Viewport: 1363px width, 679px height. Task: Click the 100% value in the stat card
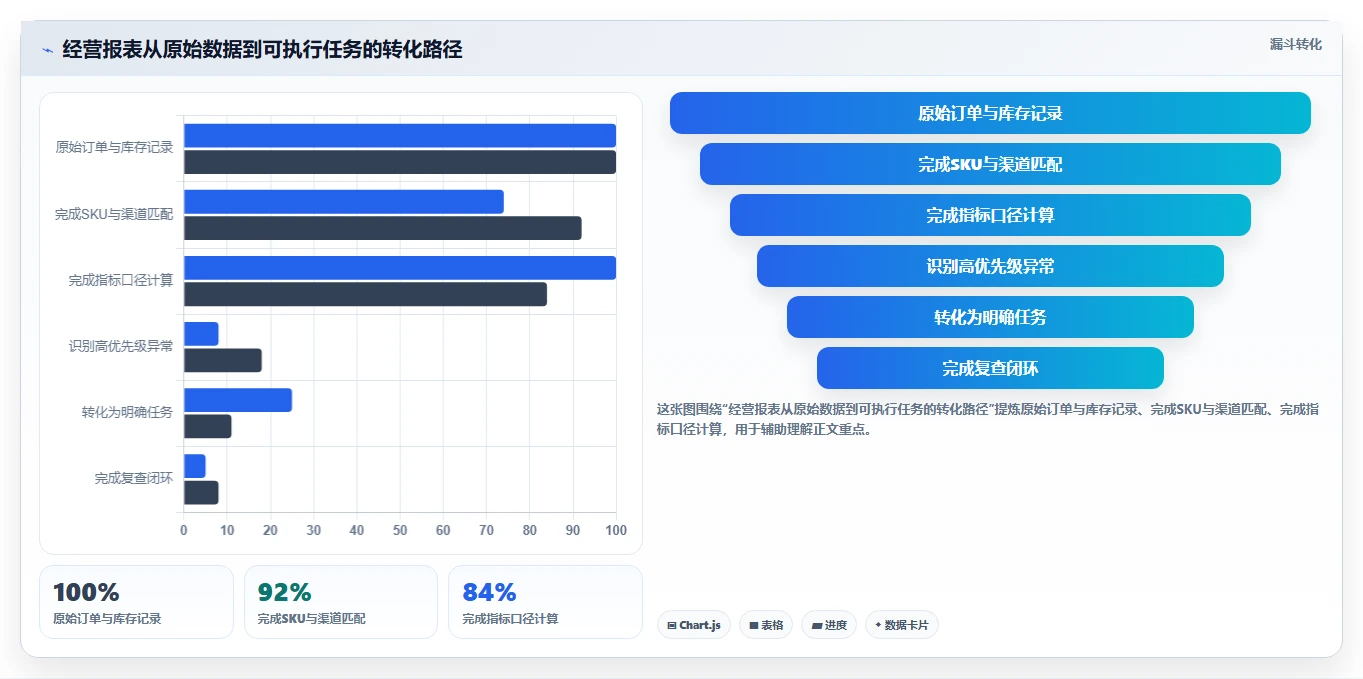[x=86, y=592]
